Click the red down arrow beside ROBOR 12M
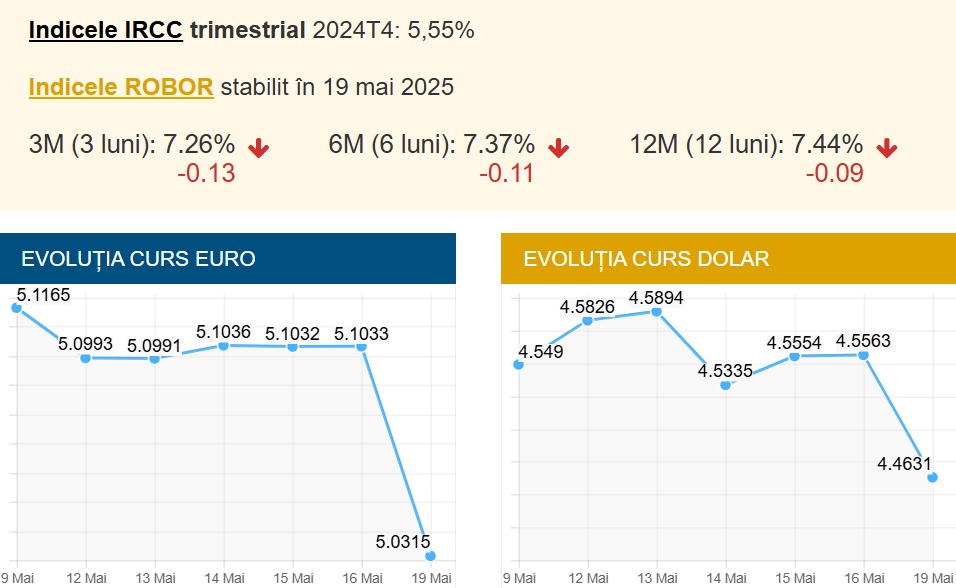This screenshot has width=956, height=588. click(x=886, y=148)
